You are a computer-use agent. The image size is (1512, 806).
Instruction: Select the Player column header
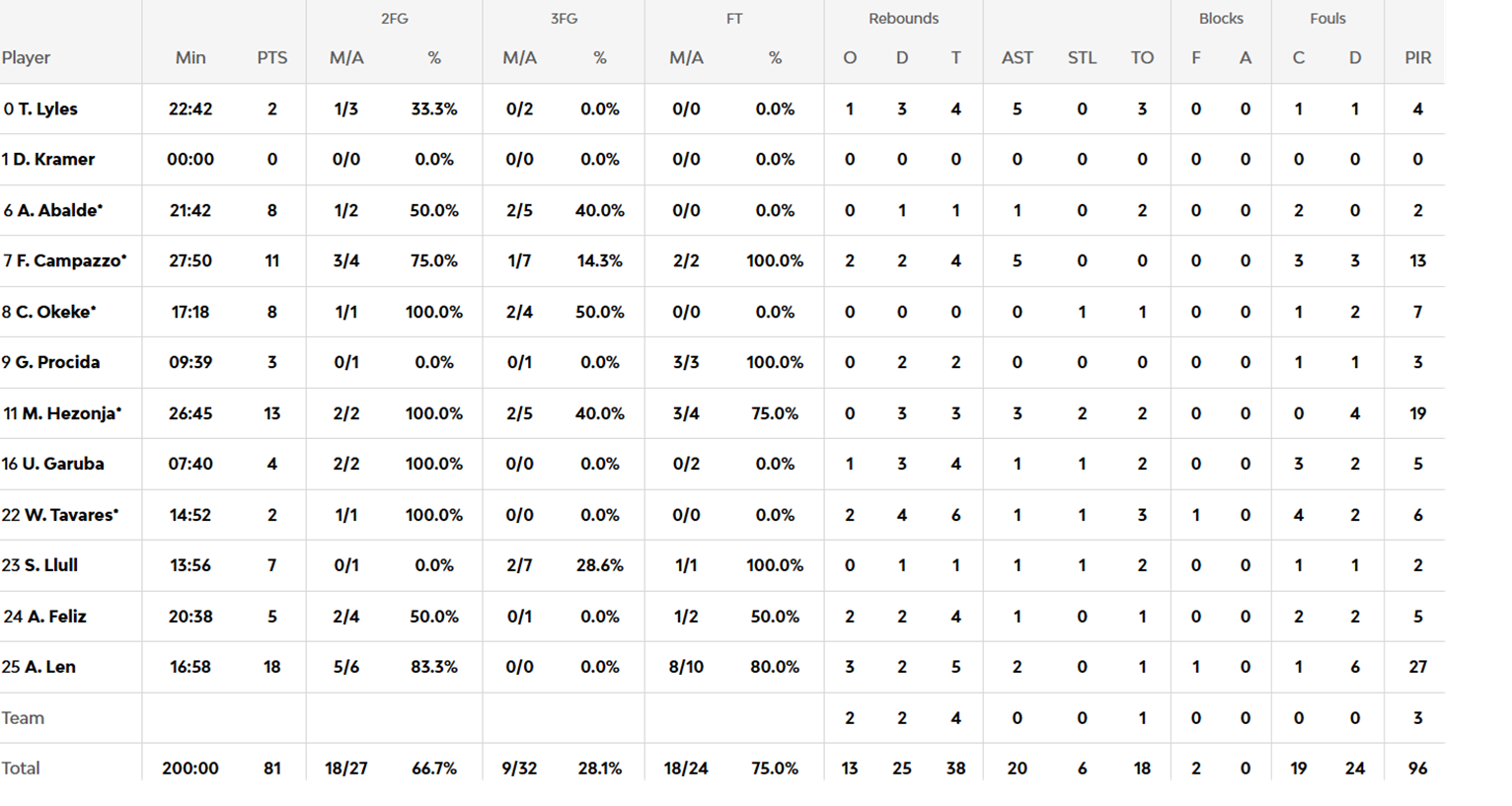tap(27, 58)
